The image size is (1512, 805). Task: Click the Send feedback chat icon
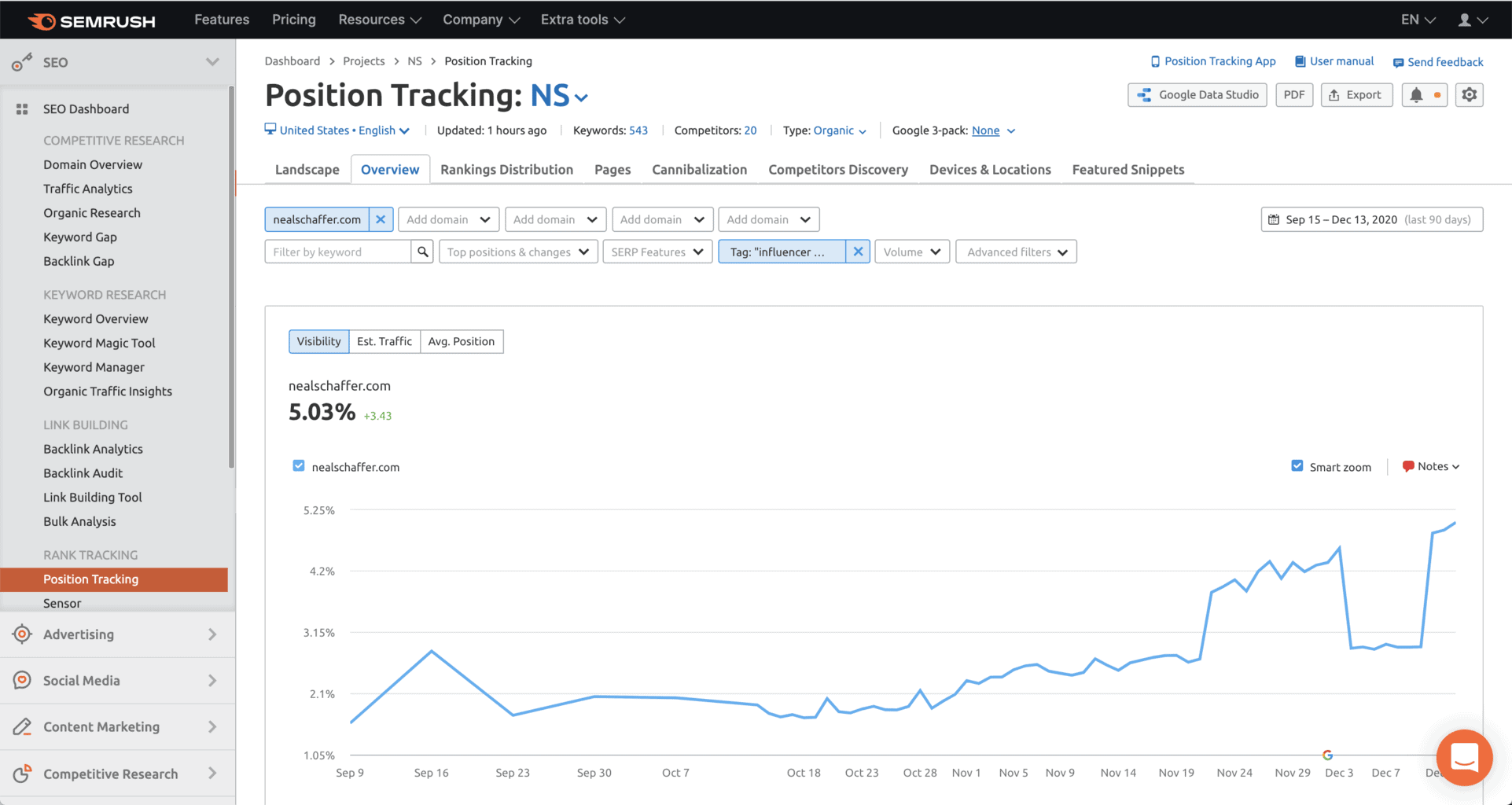[1398, 62]
